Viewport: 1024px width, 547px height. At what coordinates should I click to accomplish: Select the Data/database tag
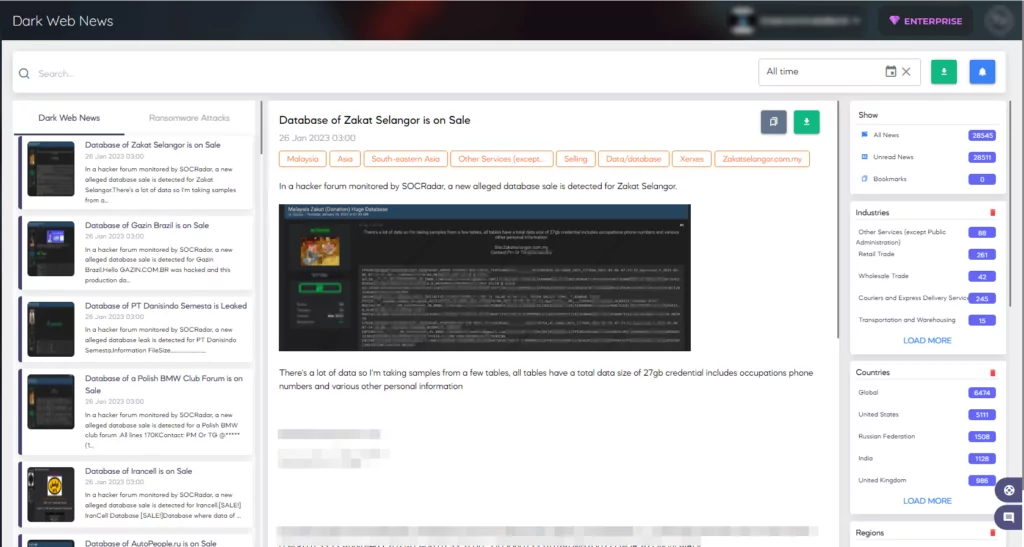pos(633,159)
